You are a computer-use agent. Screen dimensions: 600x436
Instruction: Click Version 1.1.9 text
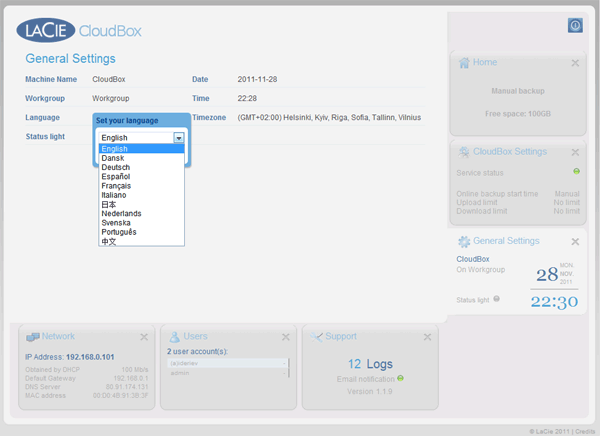coord(370,391)
